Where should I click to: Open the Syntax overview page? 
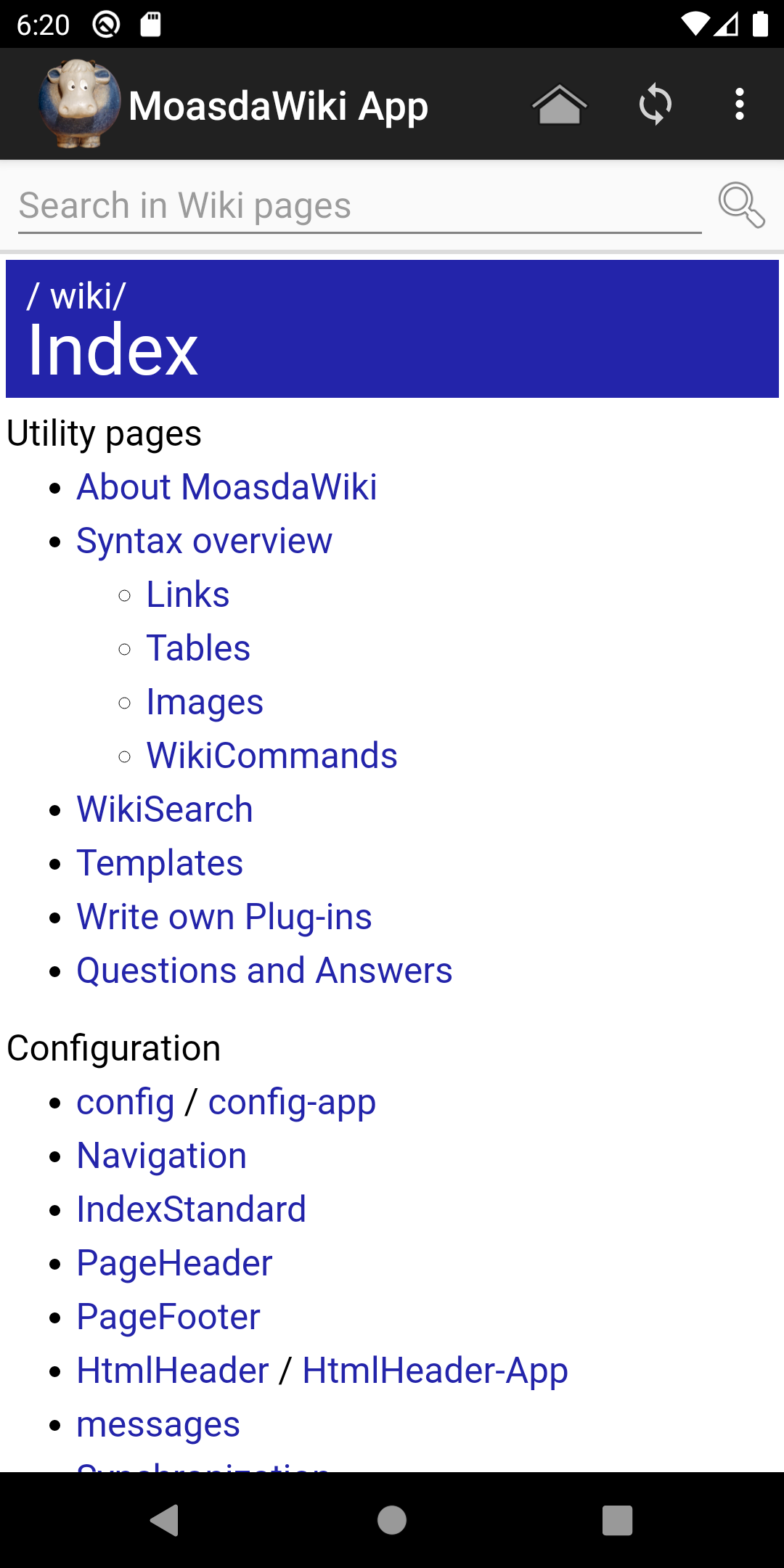(x=204, y=541)
